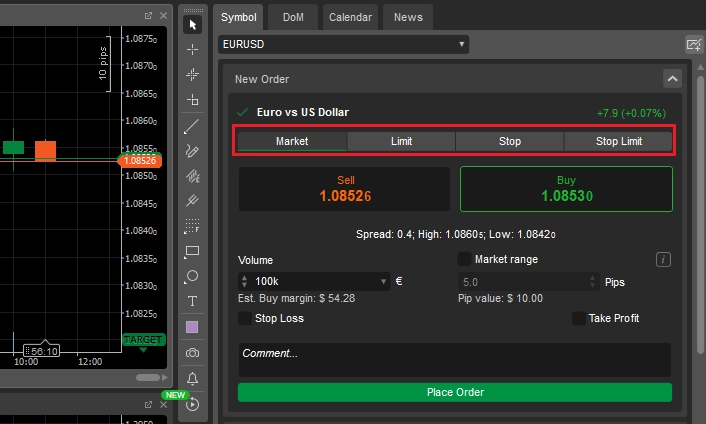Viewport: 706px width, 424px height.
Task: Select the Stop Limit order type
Action: (619, 141)
